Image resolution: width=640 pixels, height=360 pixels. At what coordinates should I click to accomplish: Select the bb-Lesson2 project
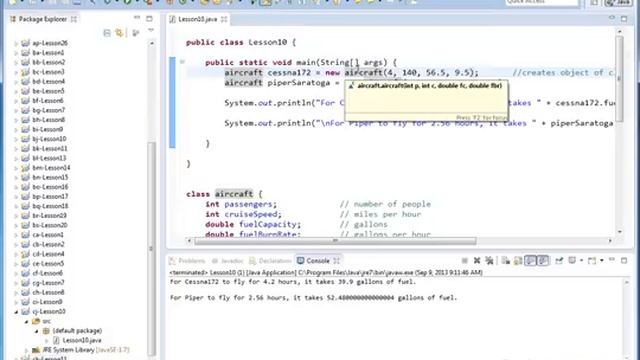tap(49, 62)
